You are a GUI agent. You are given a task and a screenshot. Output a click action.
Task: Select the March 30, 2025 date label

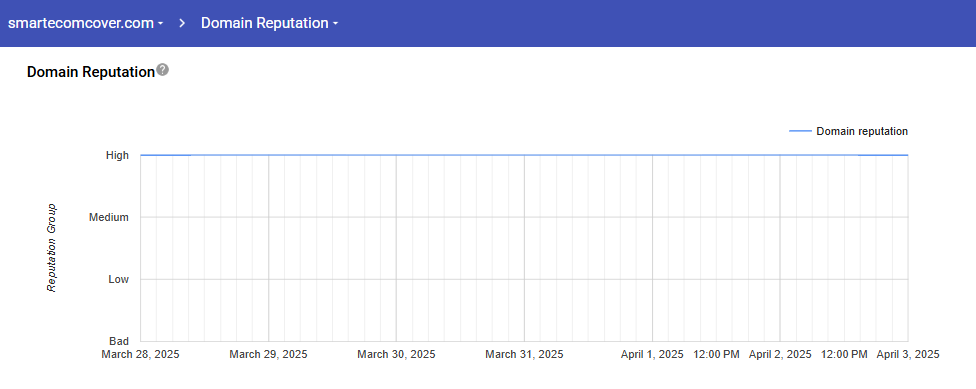tap(396, 354)
